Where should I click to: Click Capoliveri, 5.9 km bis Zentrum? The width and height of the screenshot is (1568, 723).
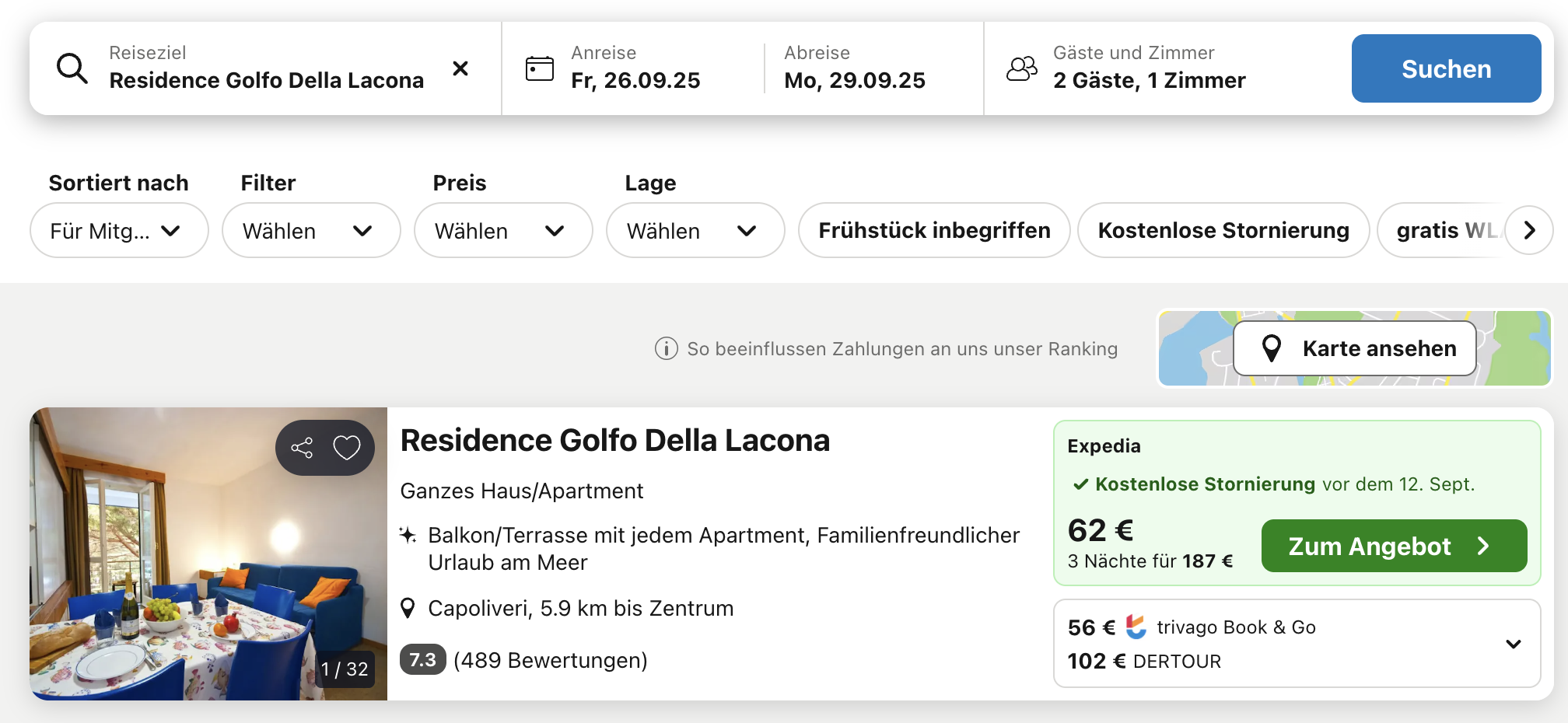coord(580,608)
